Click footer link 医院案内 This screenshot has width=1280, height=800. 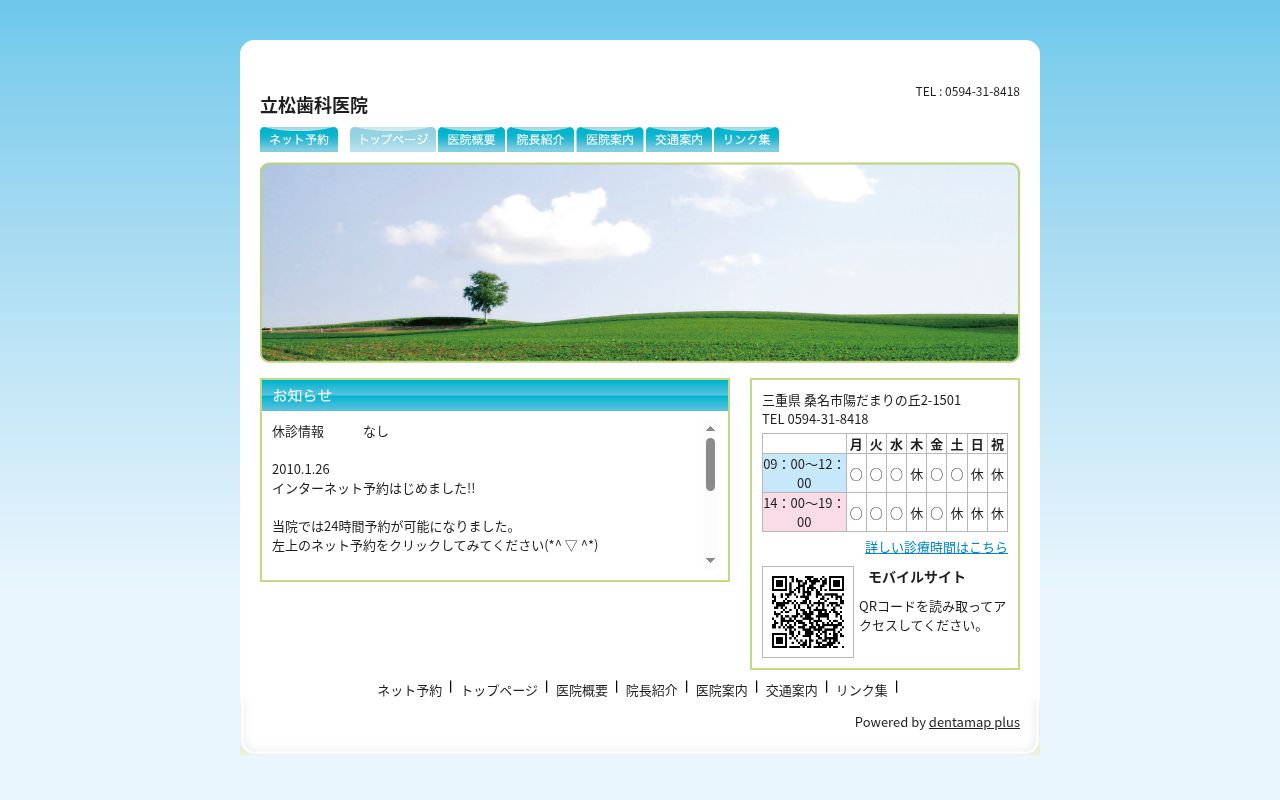(x=722, y=690)
